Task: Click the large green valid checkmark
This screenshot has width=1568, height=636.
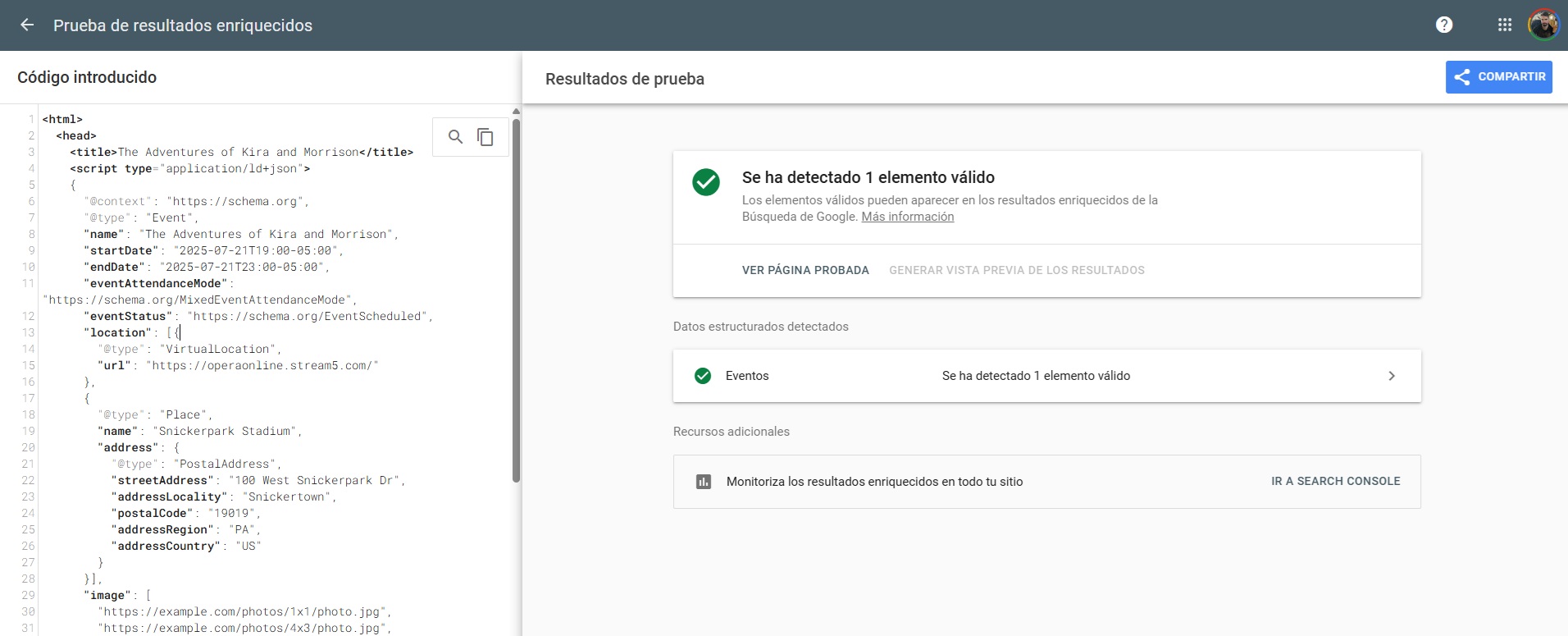Action: 705,182
